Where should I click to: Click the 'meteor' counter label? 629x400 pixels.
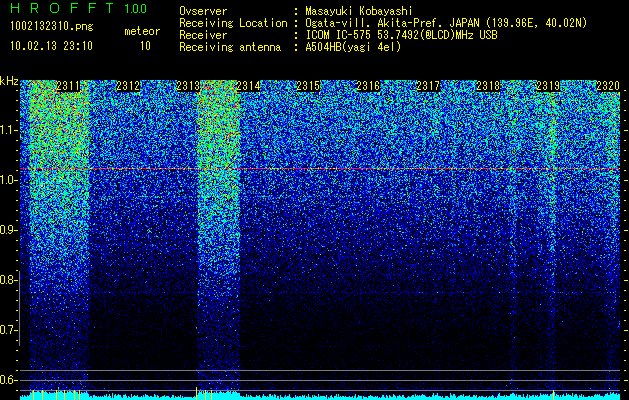[x=142, y=31]
